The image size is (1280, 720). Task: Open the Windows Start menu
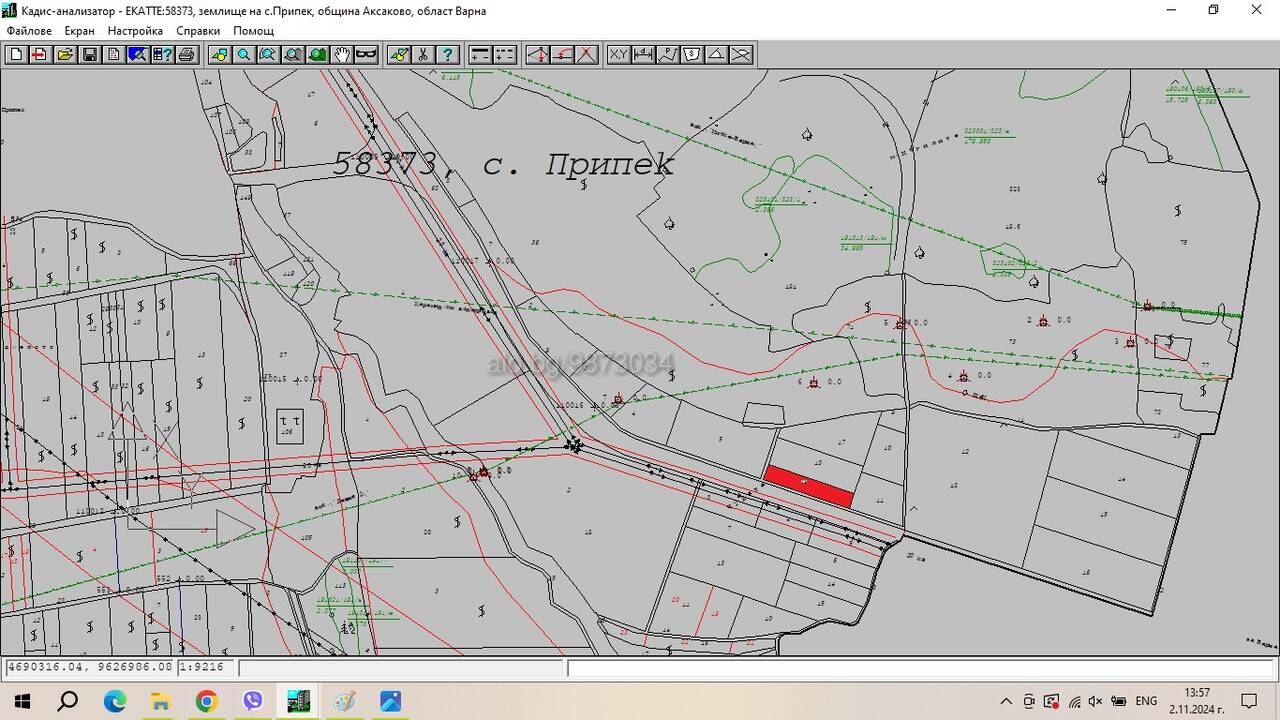22,701
